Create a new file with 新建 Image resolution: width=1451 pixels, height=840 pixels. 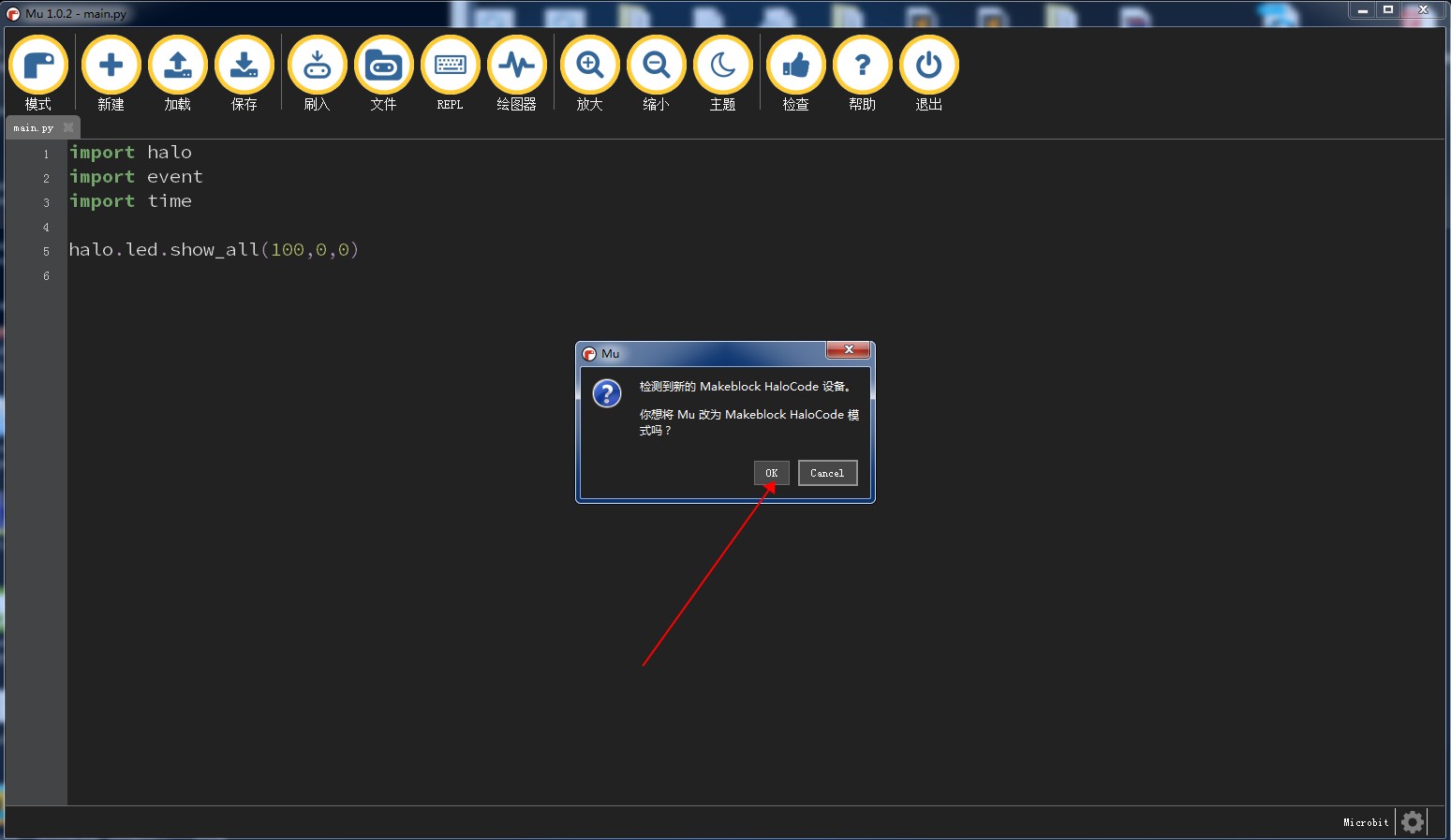click(x=111, y=74)
